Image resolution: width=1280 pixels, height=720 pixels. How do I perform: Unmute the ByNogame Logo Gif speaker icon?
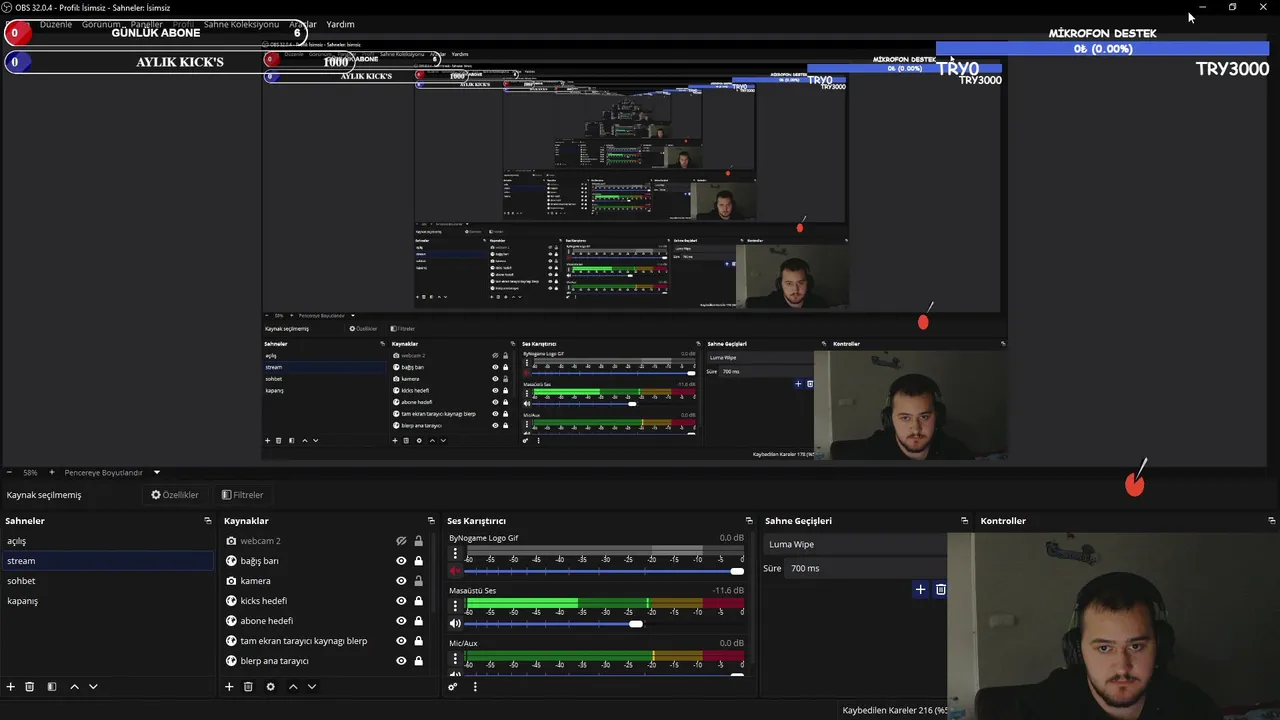455,571
